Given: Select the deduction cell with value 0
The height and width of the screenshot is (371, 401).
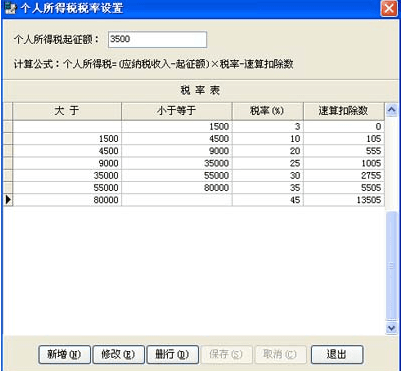Looking at the screenshot, I should click(344, 127).
